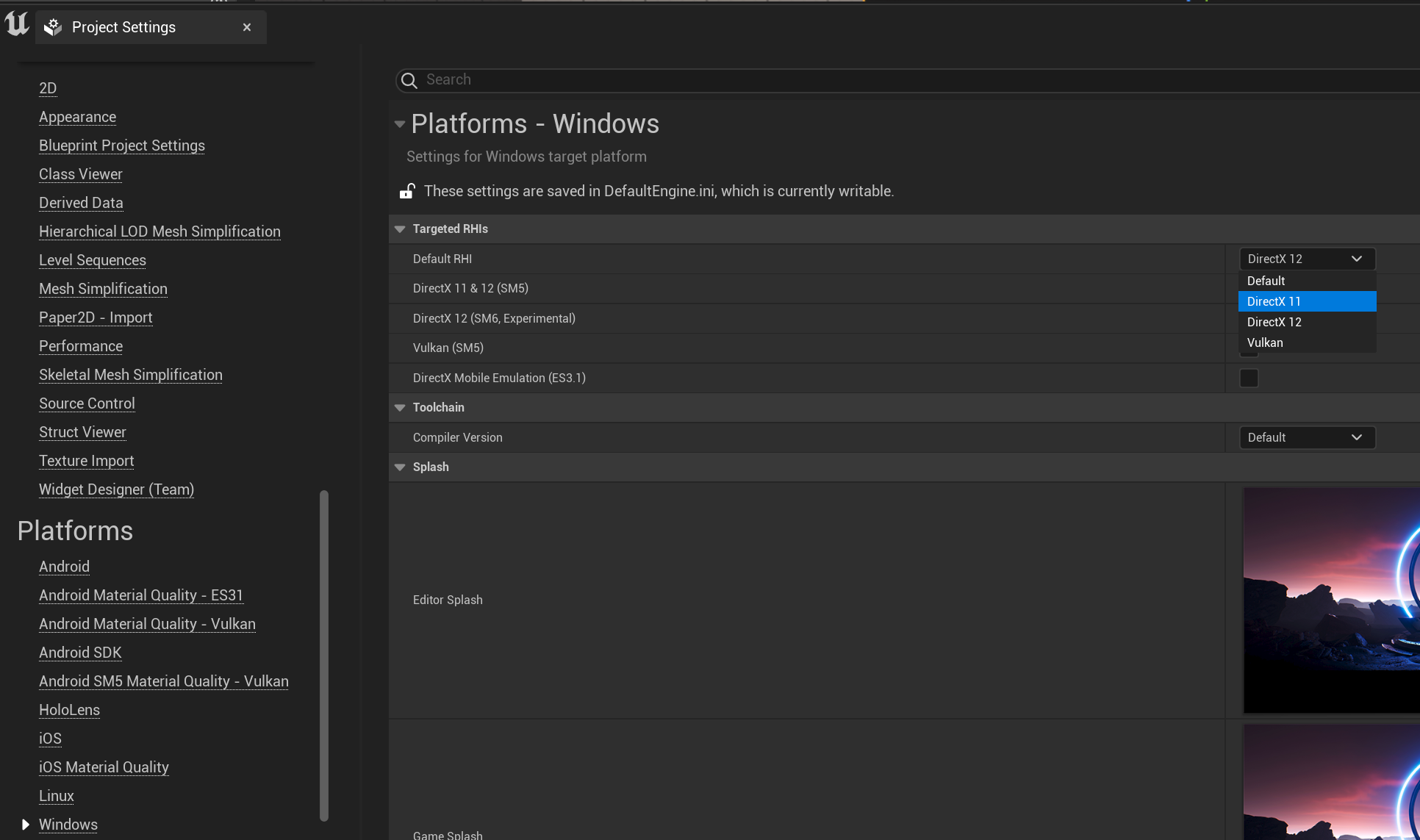This screenshot has width=1420, height=840.
Task: Open Android SDK platform settings
Action: tap(80, 653)
